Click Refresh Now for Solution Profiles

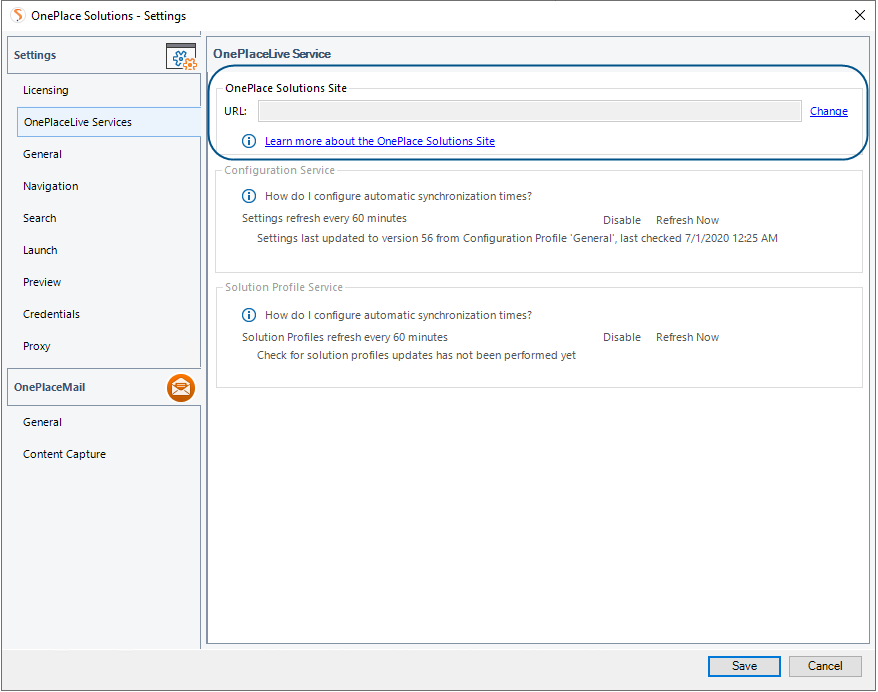pos(687,336)
